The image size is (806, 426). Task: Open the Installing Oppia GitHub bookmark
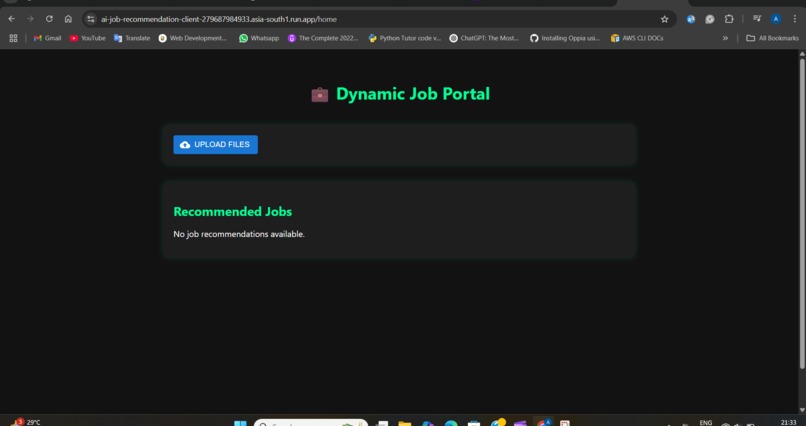[x=565, y=38]
